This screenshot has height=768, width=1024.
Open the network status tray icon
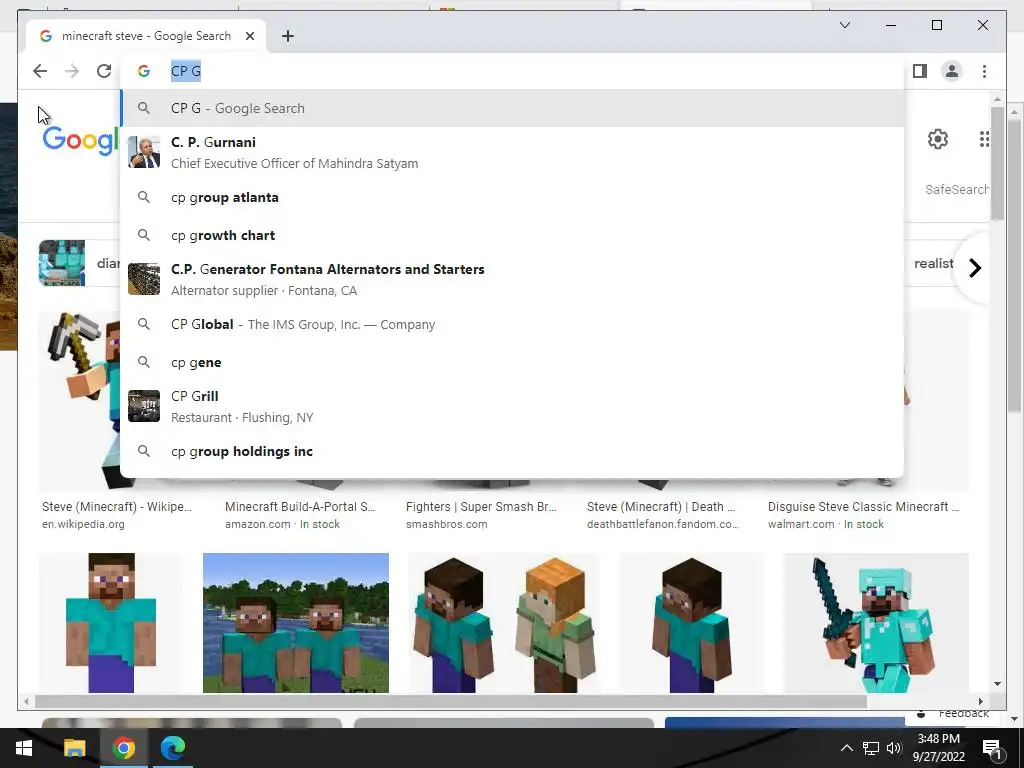click(x=870, y=748)
